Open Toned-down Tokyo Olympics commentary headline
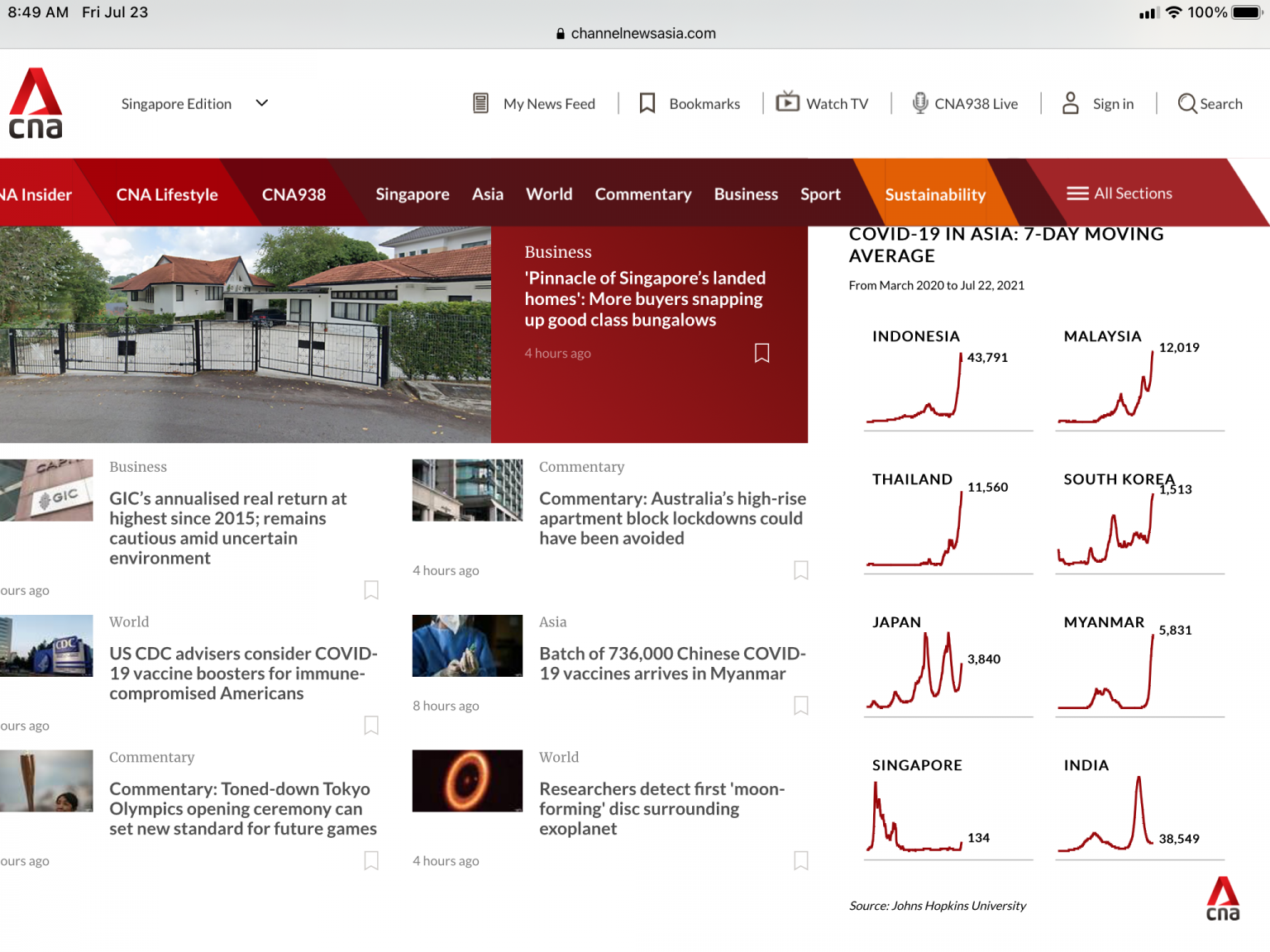This screenshot has width=1270, height=952. pos(243,809)
